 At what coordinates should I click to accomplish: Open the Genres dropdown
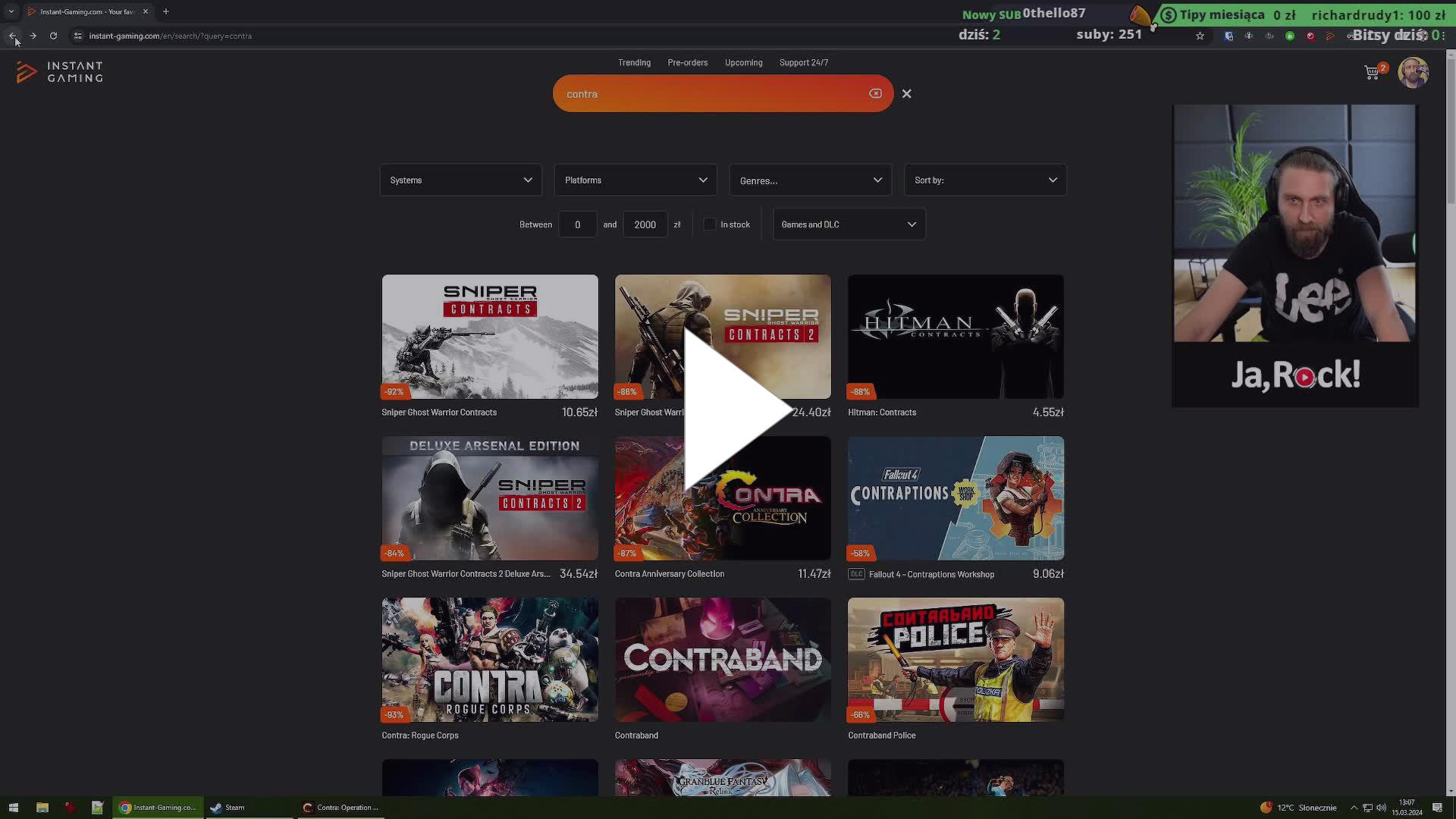[810, 180]
